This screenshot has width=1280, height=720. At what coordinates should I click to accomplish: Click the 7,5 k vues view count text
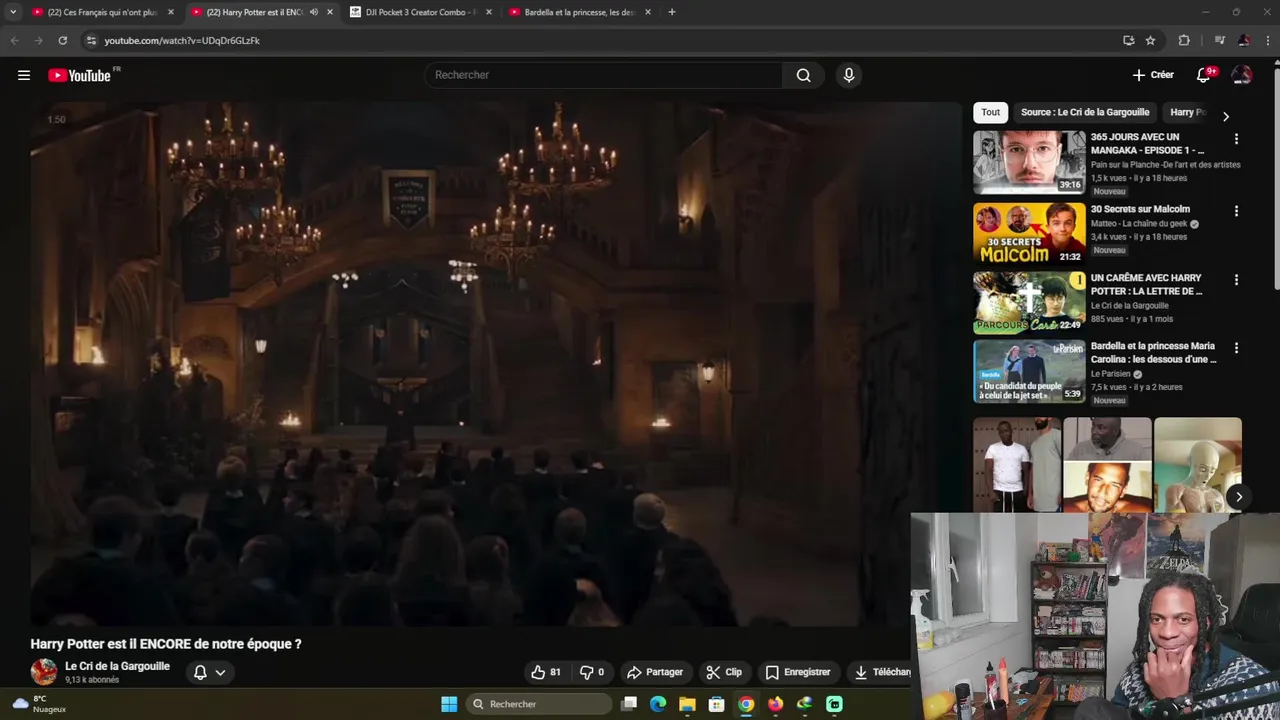pos(1109,387)
